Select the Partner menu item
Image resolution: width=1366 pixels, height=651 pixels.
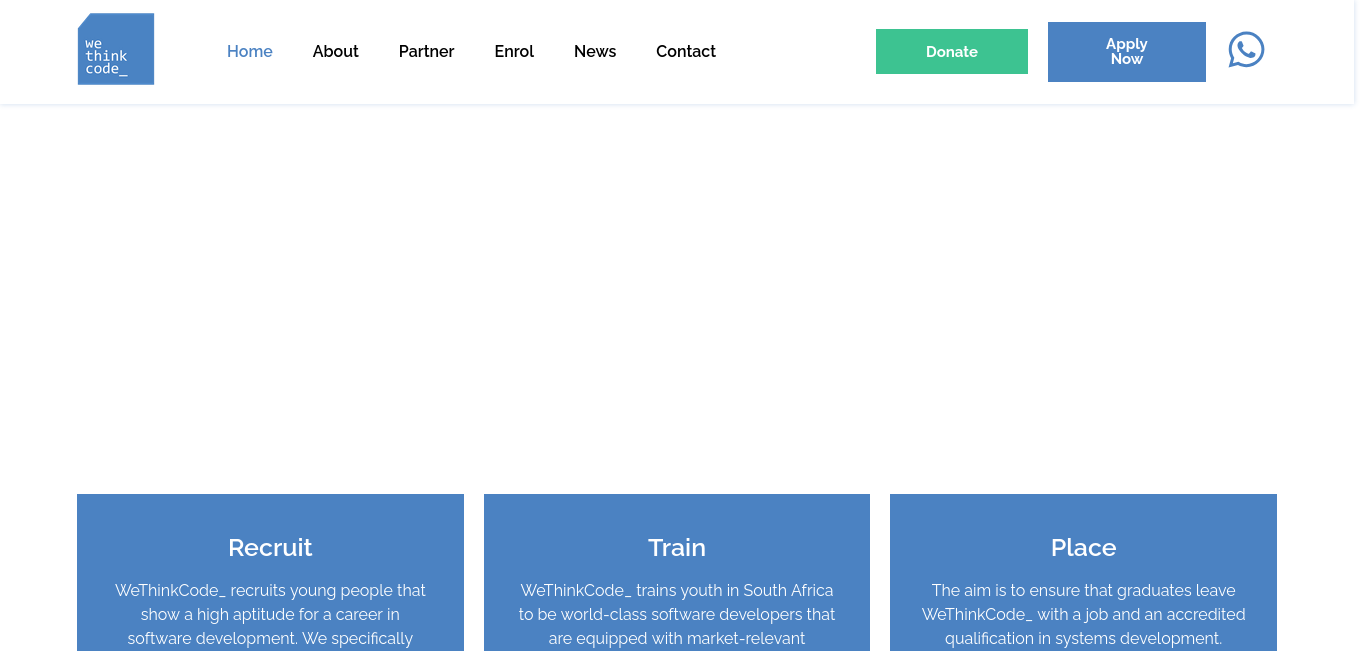coord(426,51)
